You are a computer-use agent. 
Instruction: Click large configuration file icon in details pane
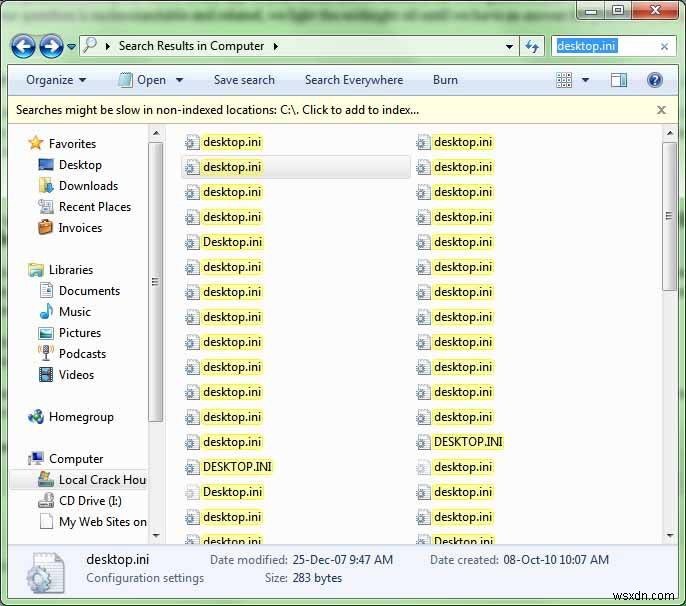(46, 573)
